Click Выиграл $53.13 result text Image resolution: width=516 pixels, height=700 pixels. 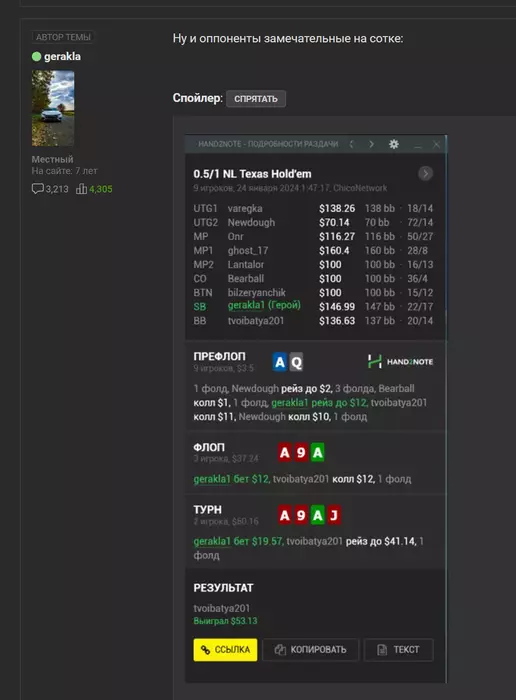coord(225,621)
